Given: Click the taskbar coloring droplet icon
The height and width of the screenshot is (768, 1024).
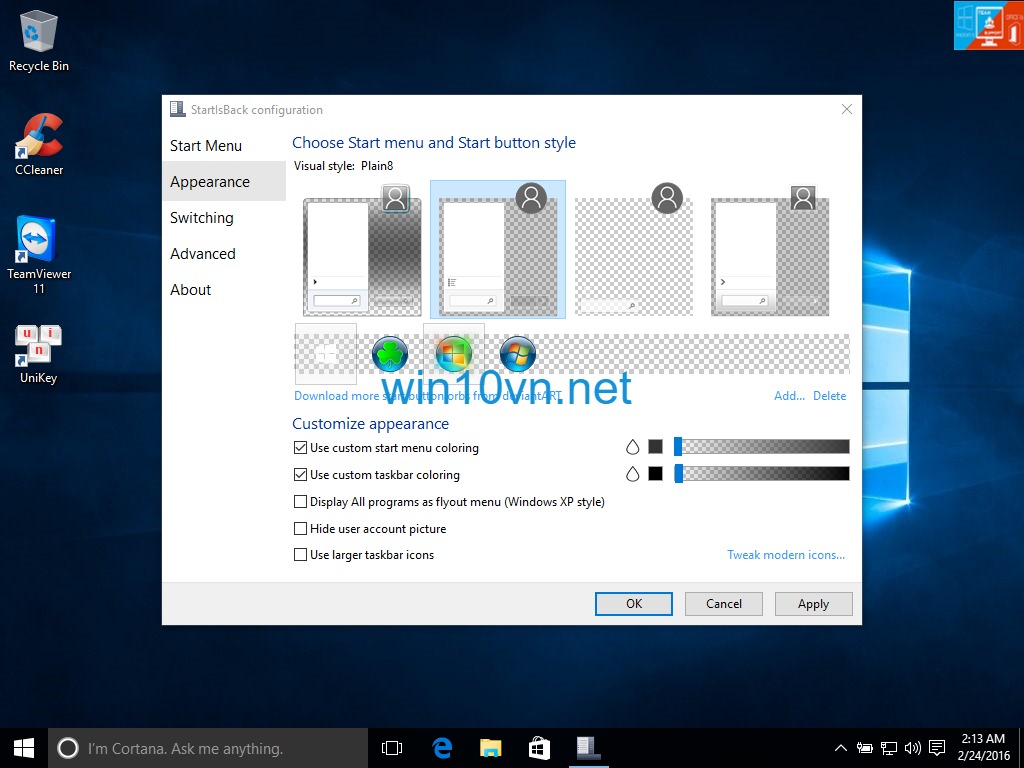Looking at the screenshot, I should 632,474.
